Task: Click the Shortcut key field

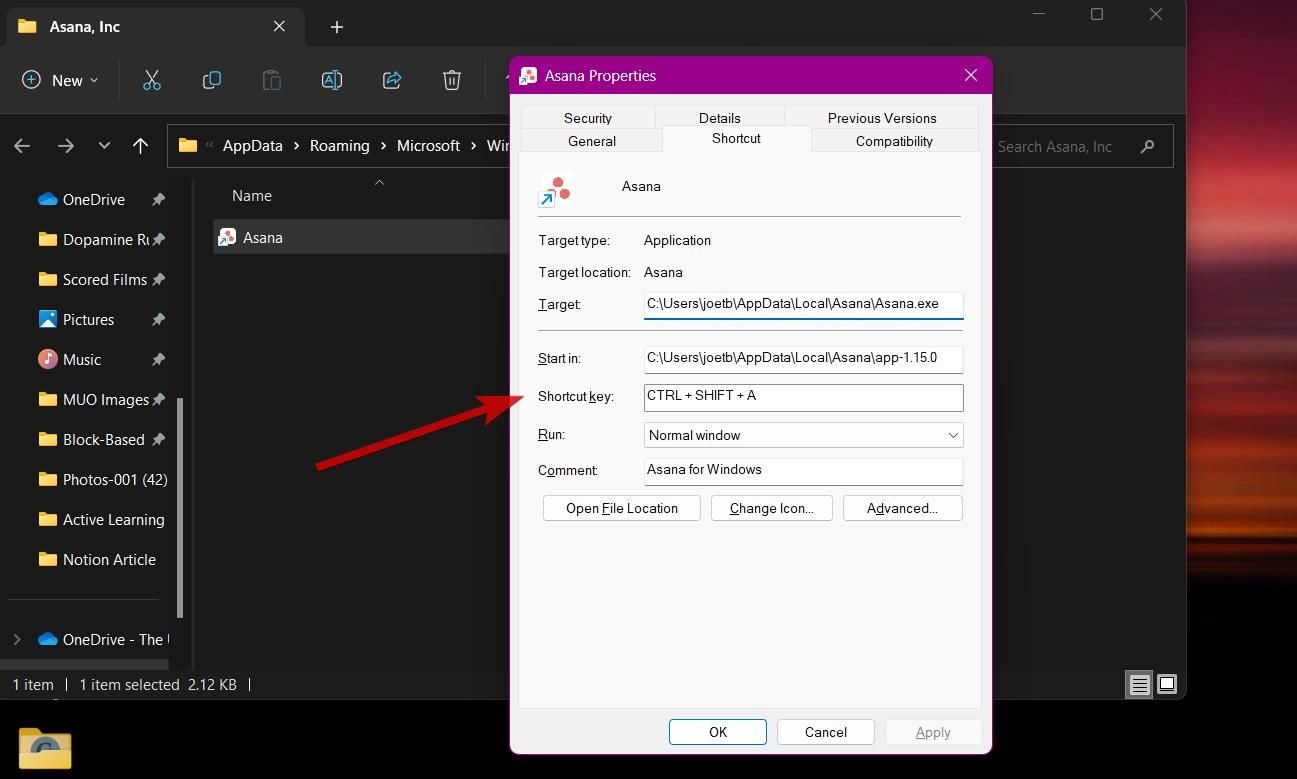Action: 804,397
